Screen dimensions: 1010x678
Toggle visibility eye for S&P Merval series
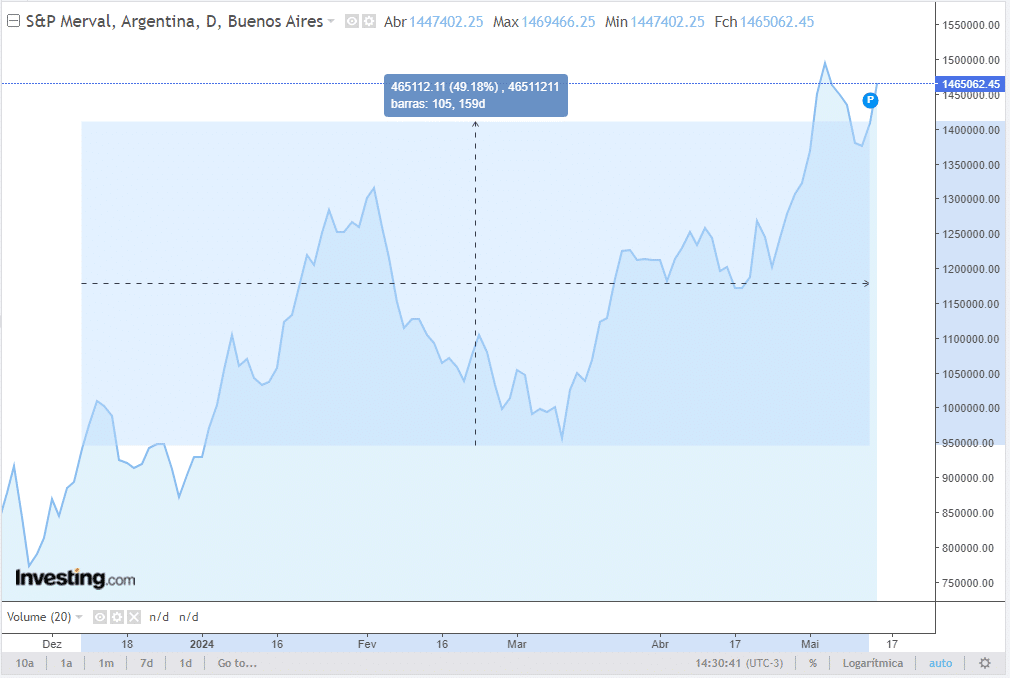(x=352, y=22)
